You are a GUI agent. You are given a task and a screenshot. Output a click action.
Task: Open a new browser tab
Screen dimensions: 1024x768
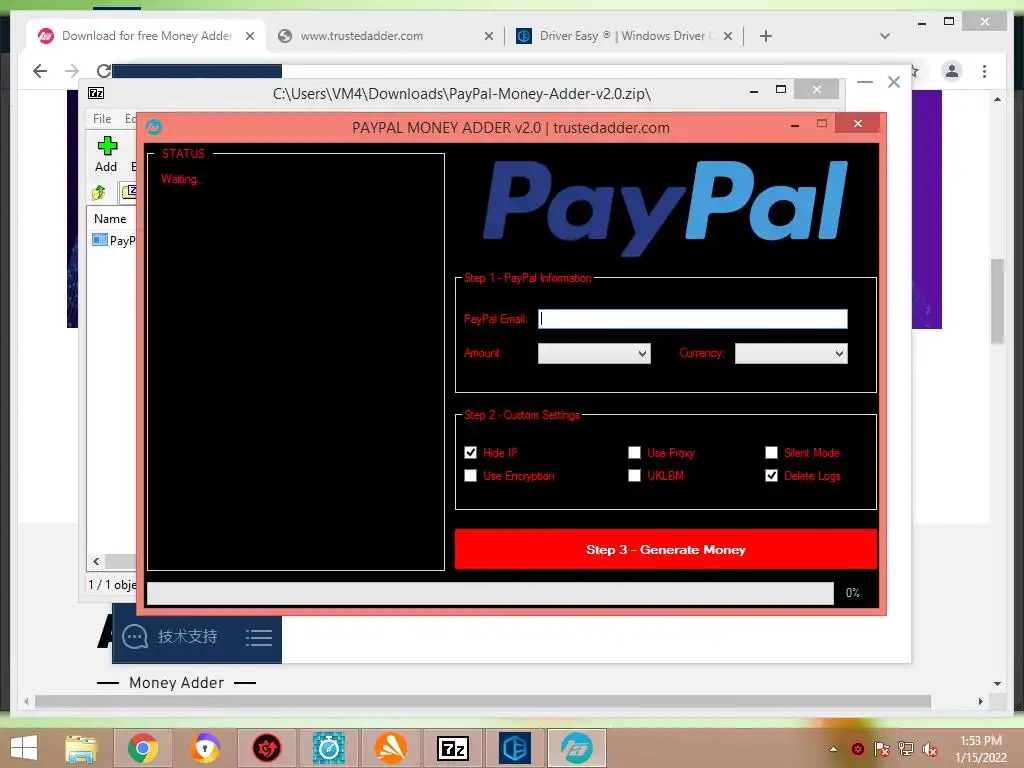point(766,36)
